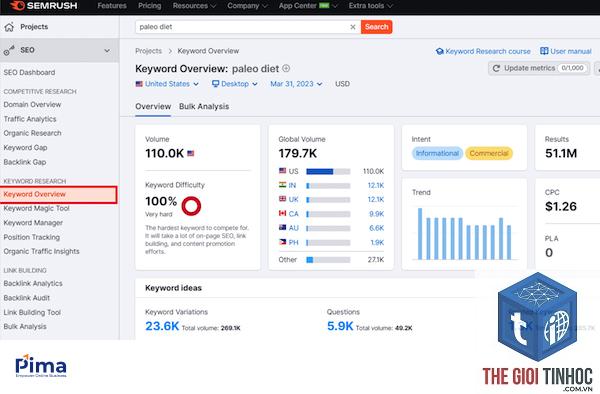600x394 pixels.
Task: Click the 179.7K global volume value
Action: 297,153
